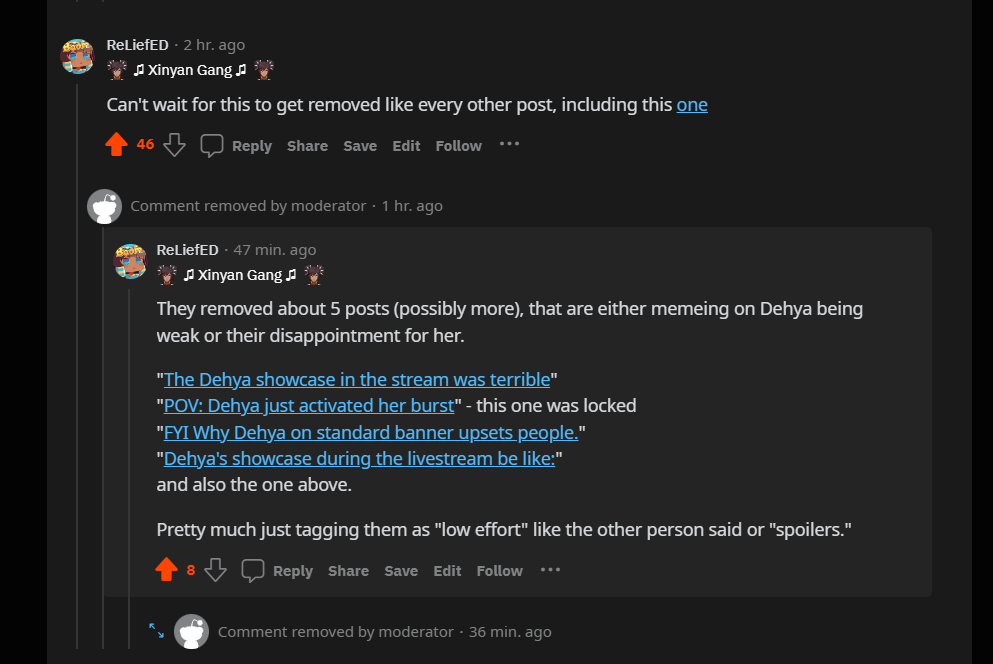The width and height of the screenshot is (993, 664).
Task: Click Edit on the reply comment
Action: [x=446, y=570]
